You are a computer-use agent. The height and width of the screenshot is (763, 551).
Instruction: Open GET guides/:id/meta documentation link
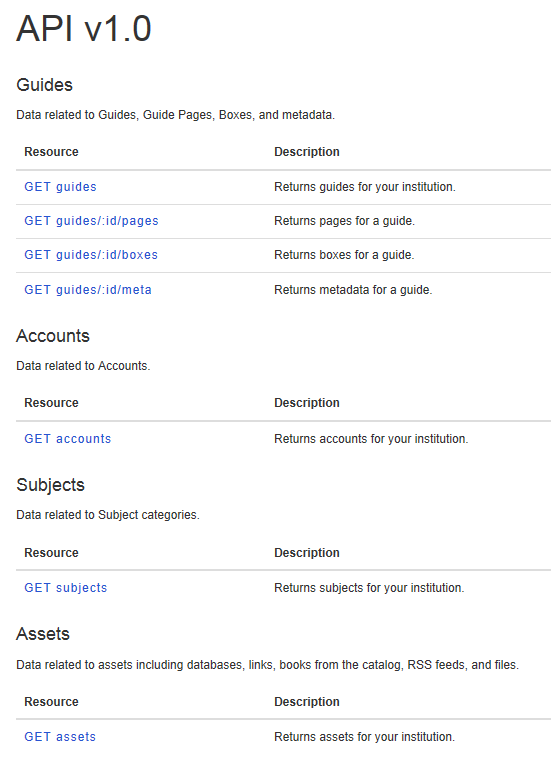tap(88, 290)
